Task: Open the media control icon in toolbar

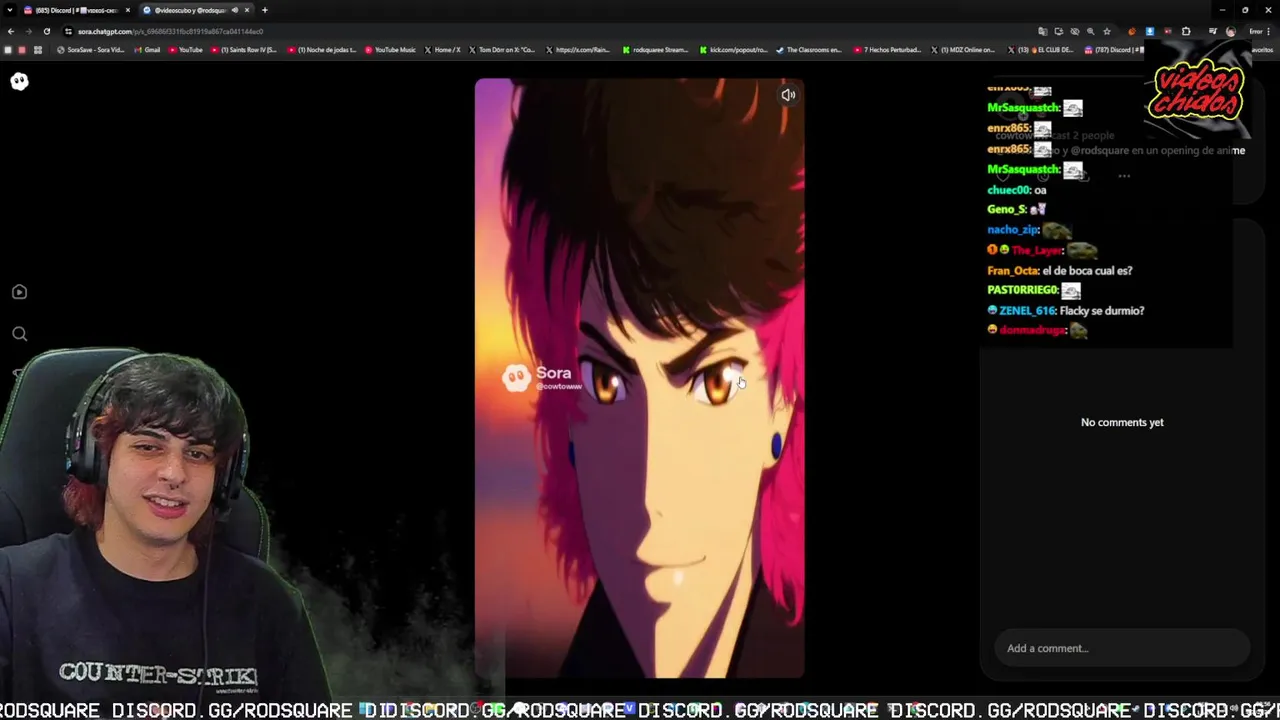Action: [1212, 31]
